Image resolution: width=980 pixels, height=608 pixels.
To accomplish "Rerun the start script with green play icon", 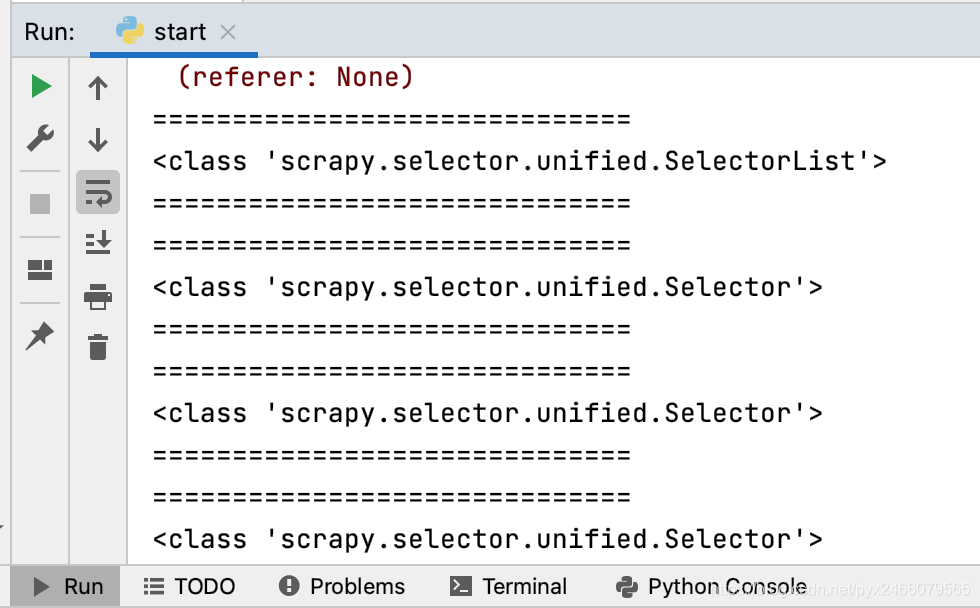I will pyautogui.click(x=41, y=86).
